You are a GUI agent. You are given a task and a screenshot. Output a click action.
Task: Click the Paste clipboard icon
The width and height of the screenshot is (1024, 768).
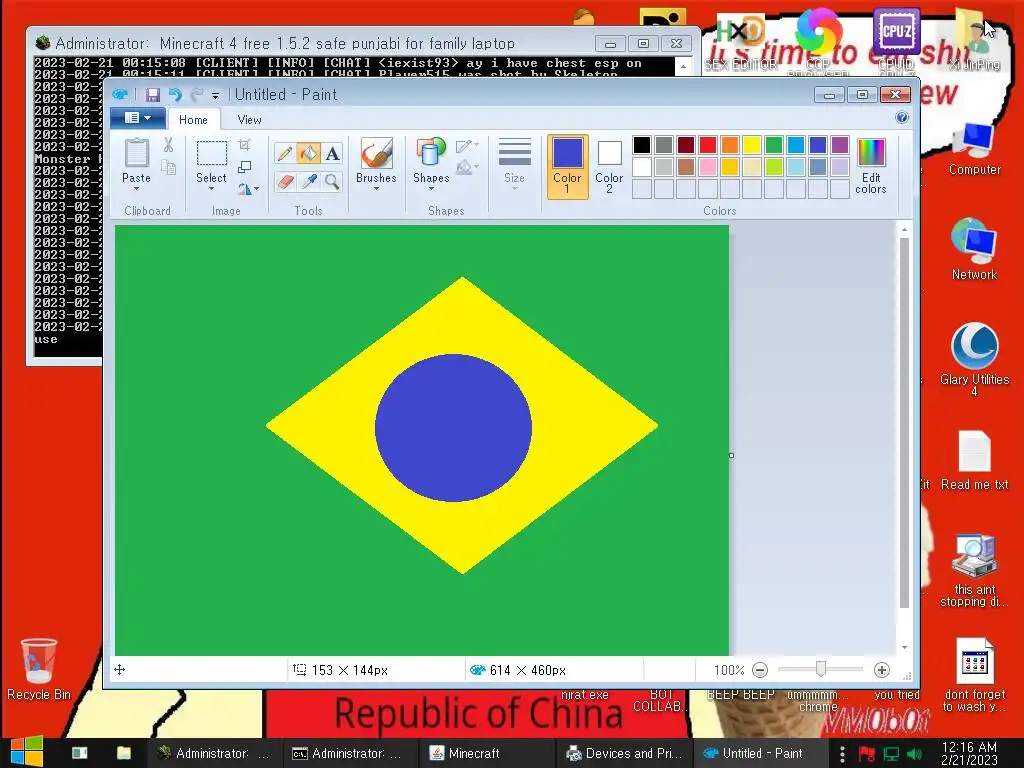(x=136, y=153)
